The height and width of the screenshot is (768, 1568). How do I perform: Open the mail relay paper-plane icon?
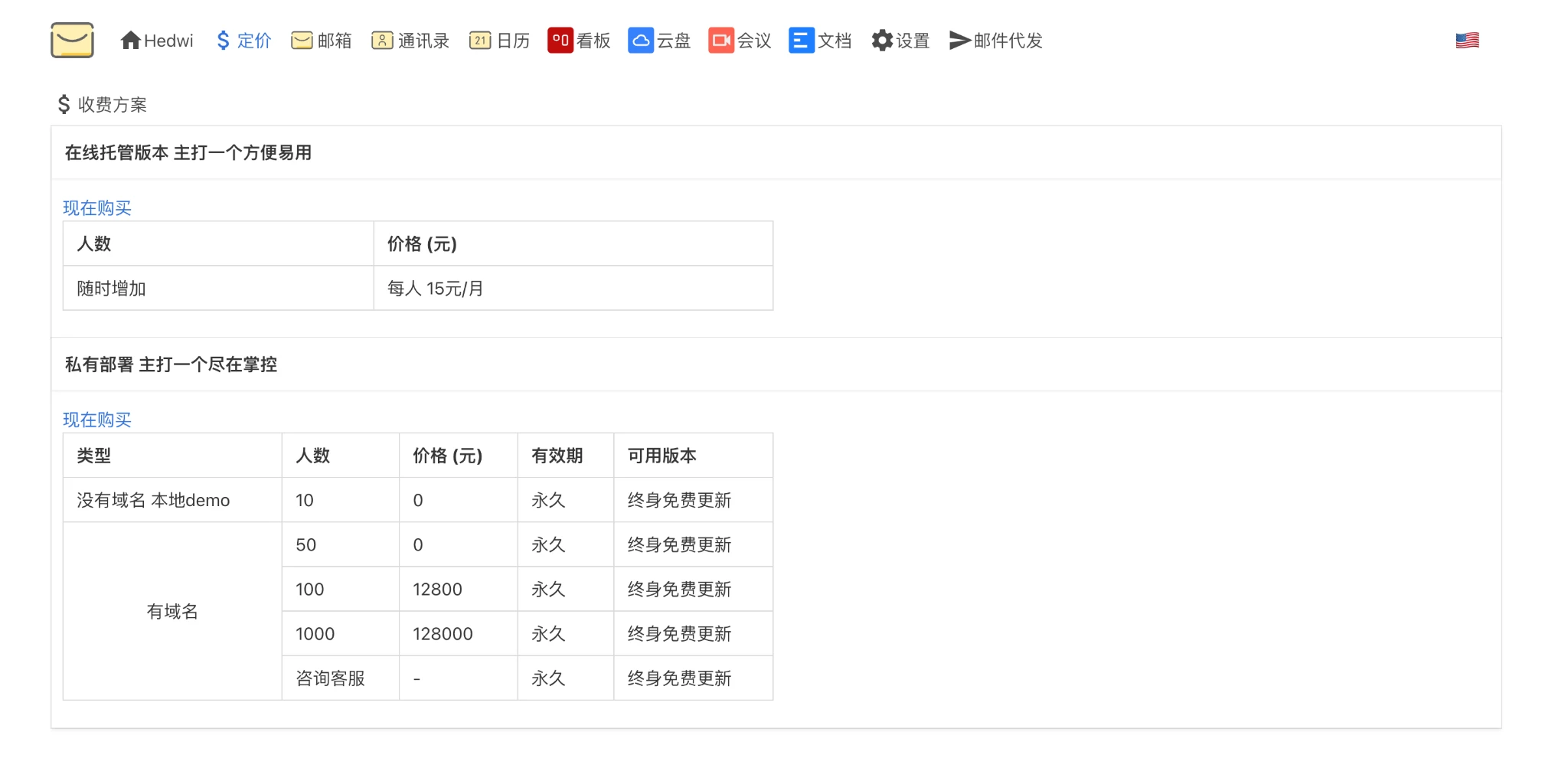coord(959,41)
